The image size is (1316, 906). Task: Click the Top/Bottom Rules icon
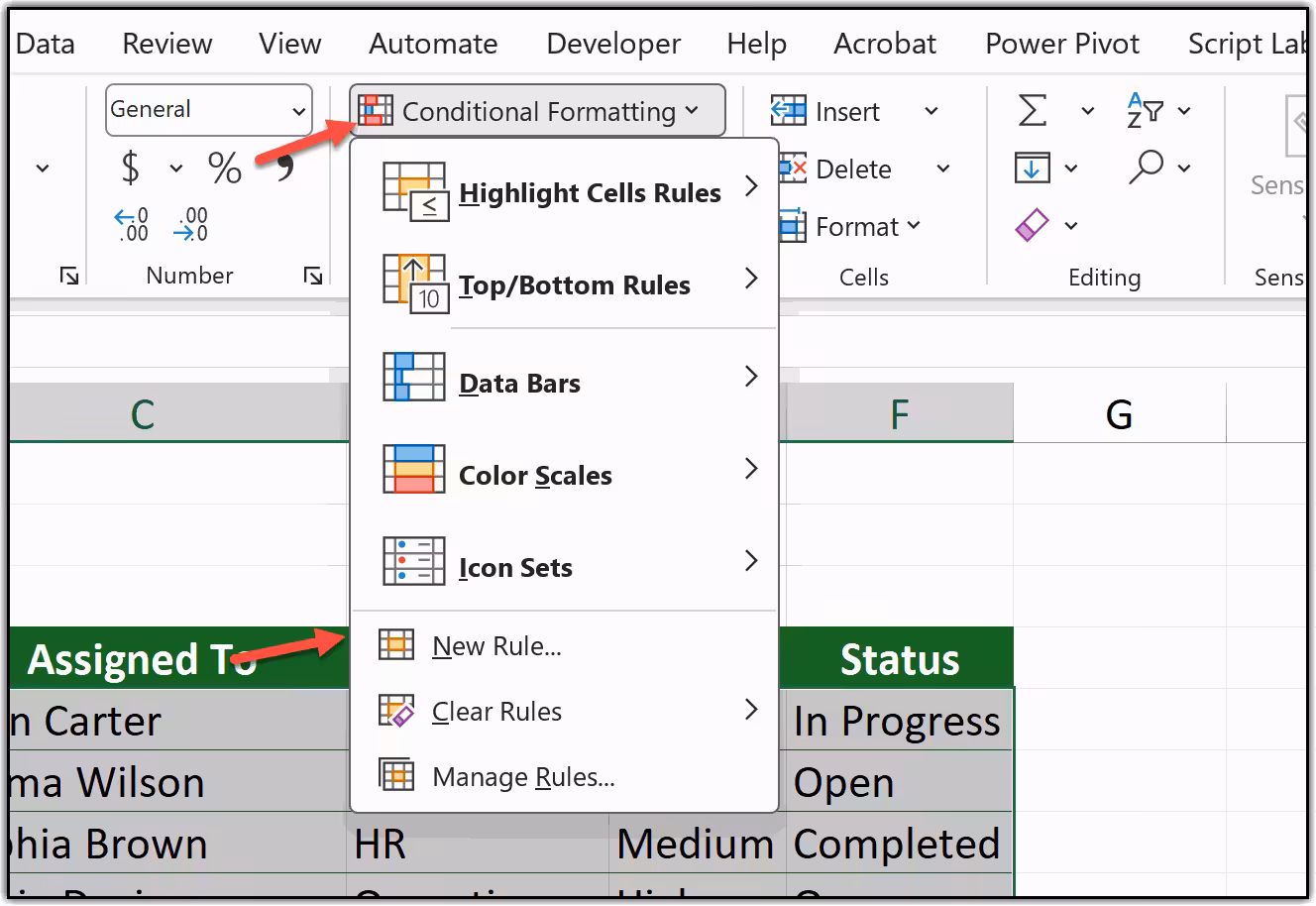tap(416, 283)
